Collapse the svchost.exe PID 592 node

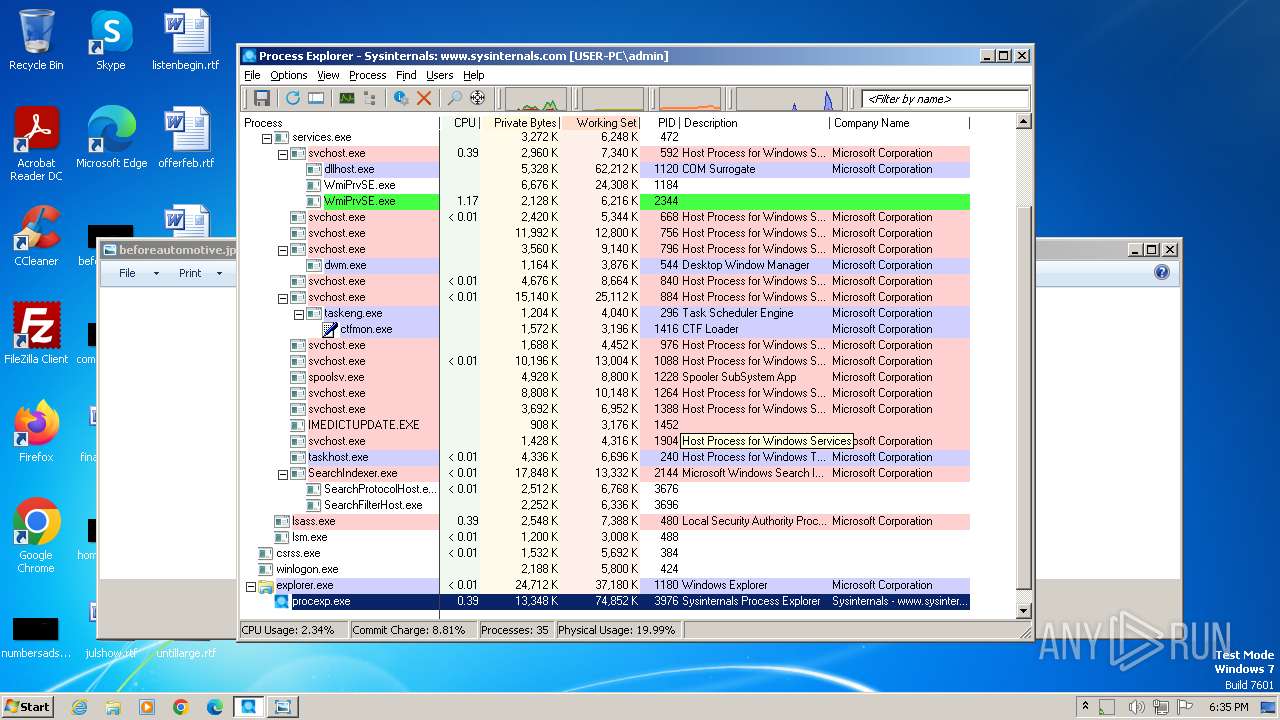coord(283,153)
